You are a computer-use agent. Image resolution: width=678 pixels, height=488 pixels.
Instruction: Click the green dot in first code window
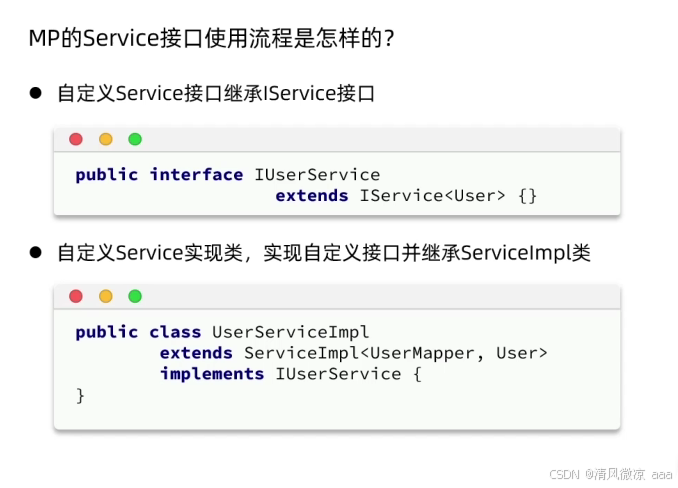135,139
